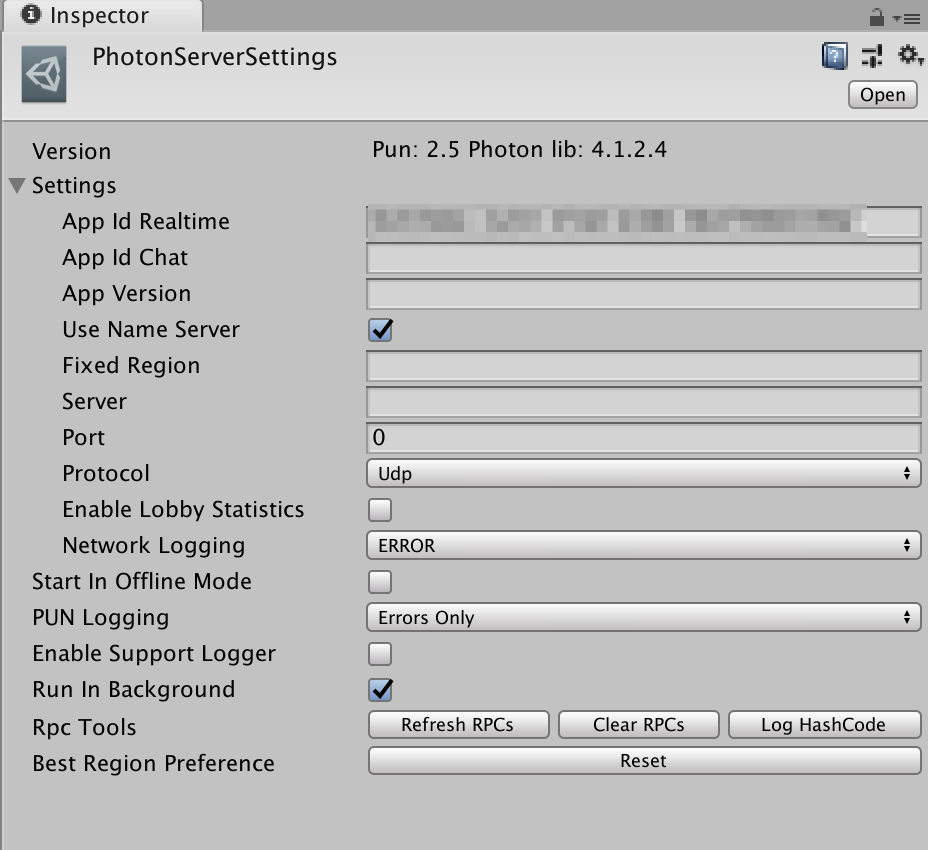Click the Run In Background label
Screen dimensions: 928x850
click(134, 690)
